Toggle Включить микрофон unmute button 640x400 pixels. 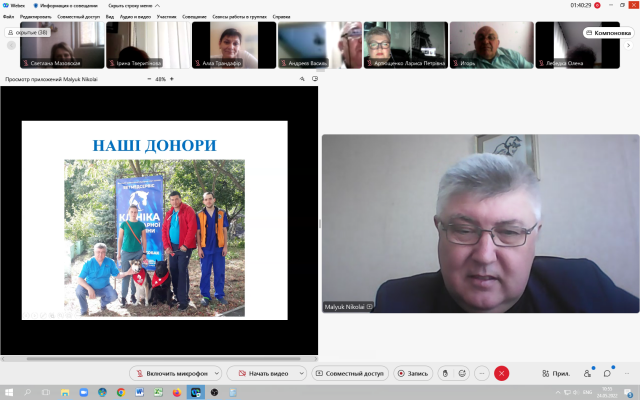[x=171, y=373]
